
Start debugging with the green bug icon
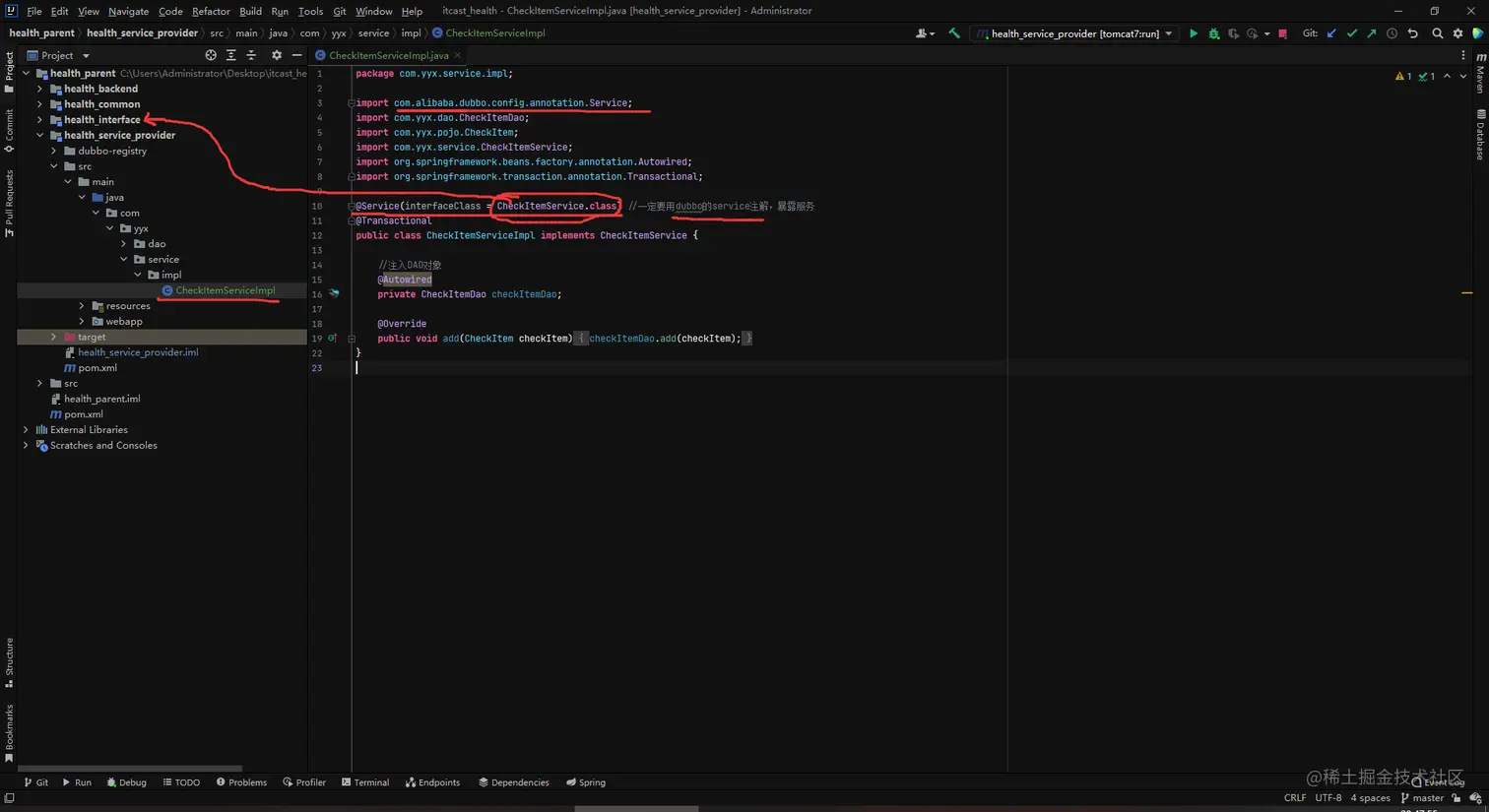pos(1213,33)
